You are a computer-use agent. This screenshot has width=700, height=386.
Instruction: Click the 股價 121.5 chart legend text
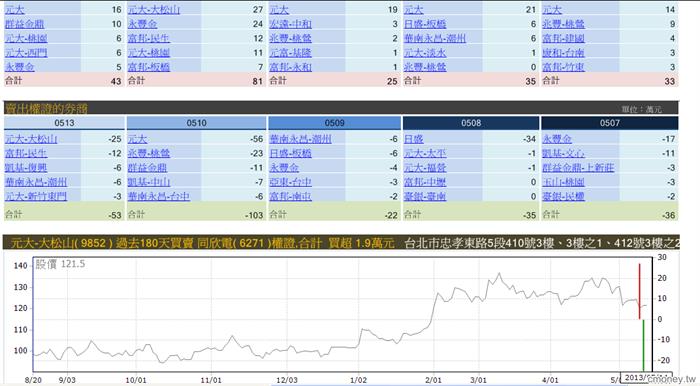(x=60, y=264)
